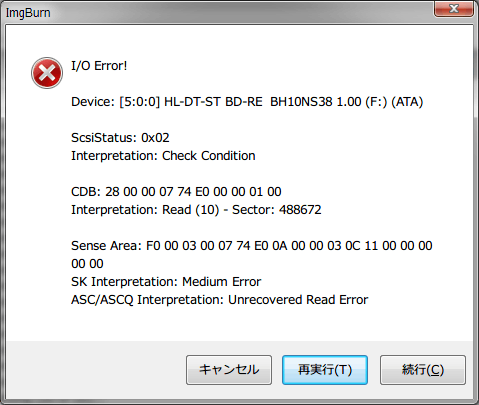Click the red error X icon
The width and height of the screenshot is (479, 405).
47,73
